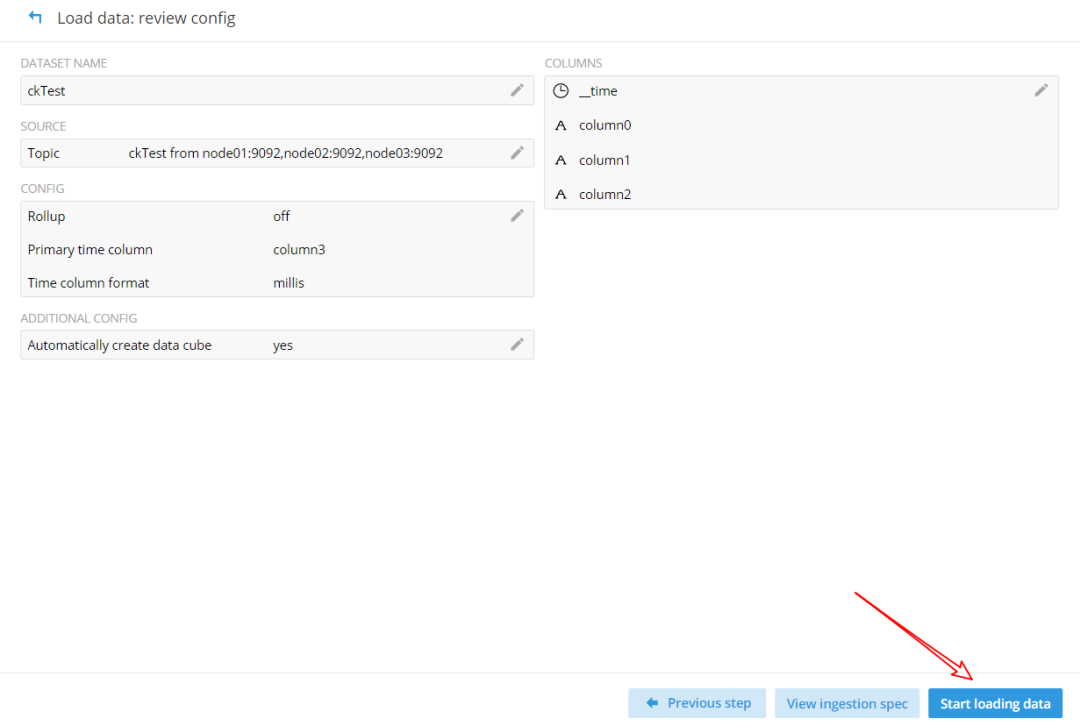Edit the Additional Config pencil icon
The height and width of the screenshot is (726, 1080).
[x=517, y=345]
